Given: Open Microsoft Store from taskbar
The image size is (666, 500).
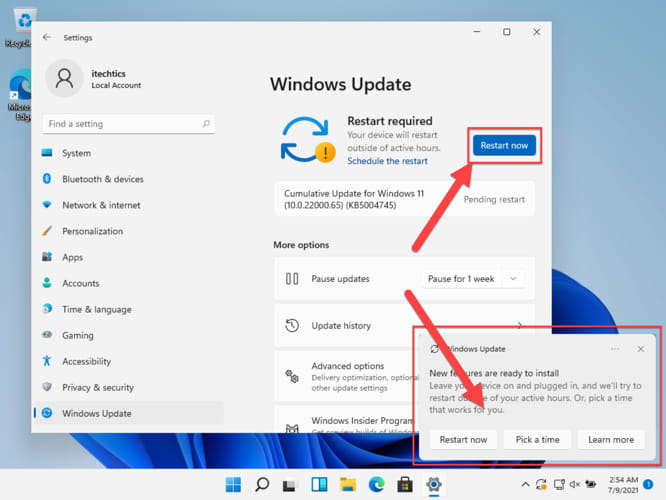Looking at the screenshot, I should [x=405, y=484].
